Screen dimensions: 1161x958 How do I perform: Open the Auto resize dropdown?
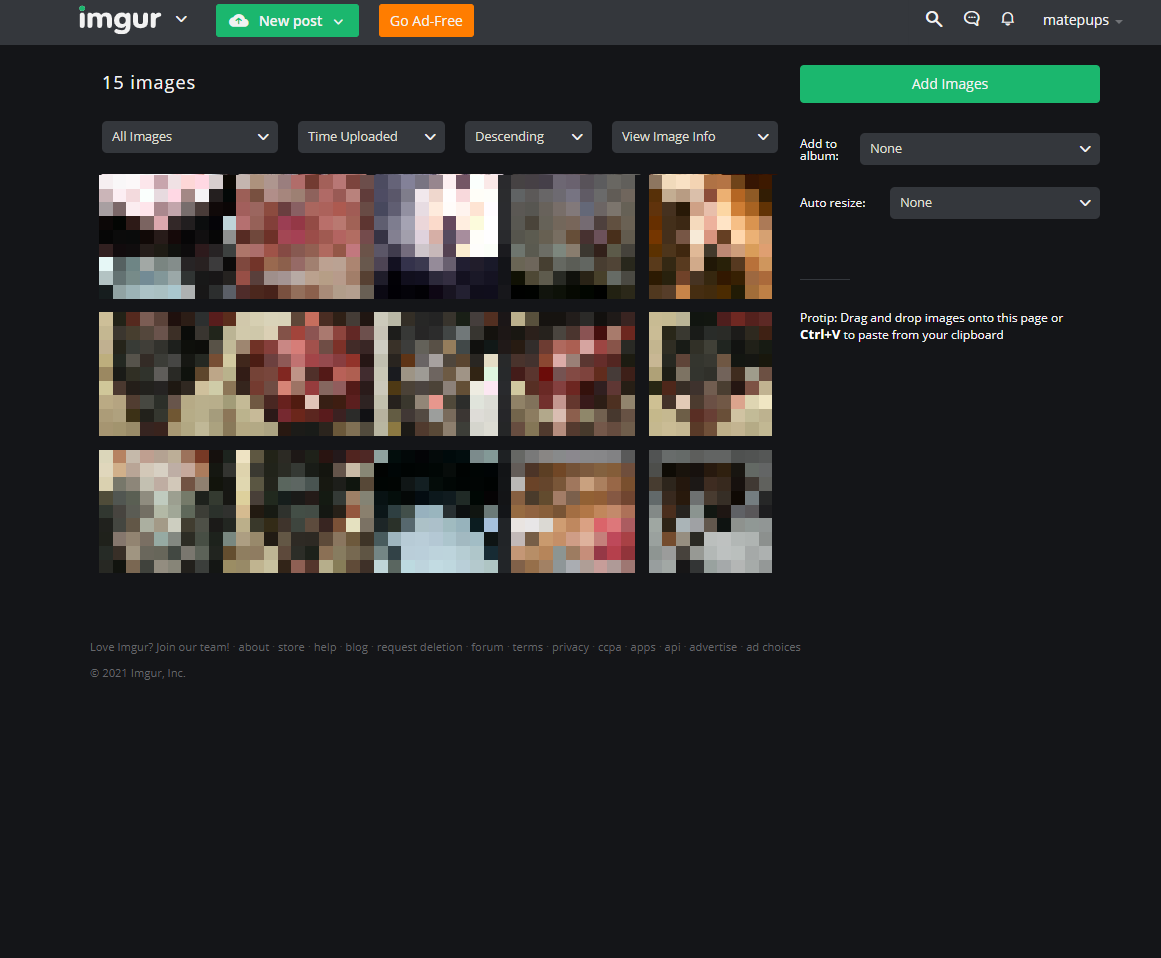tap(994, 203)
